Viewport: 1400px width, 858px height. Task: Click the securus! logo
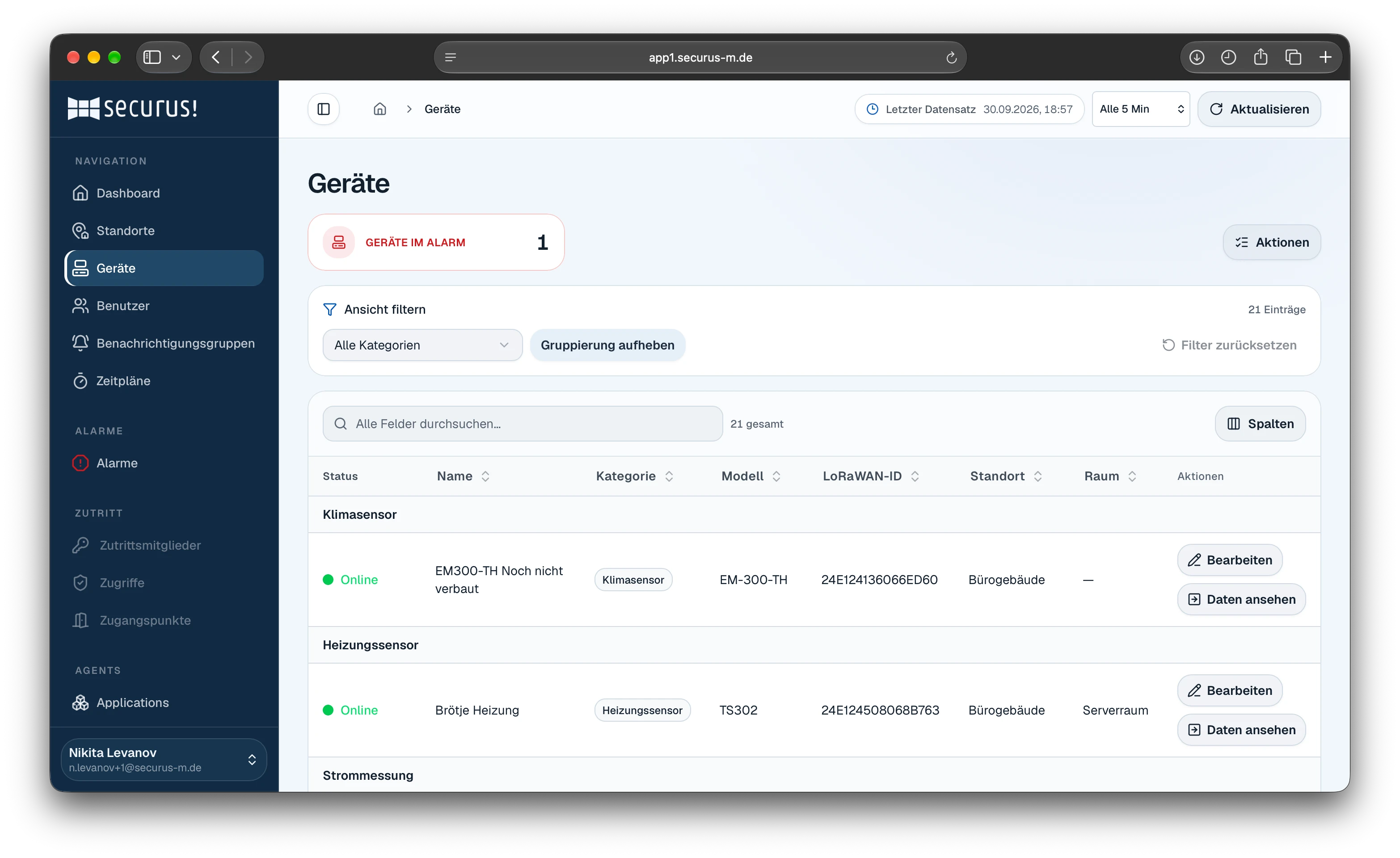(x=132, y=108)
